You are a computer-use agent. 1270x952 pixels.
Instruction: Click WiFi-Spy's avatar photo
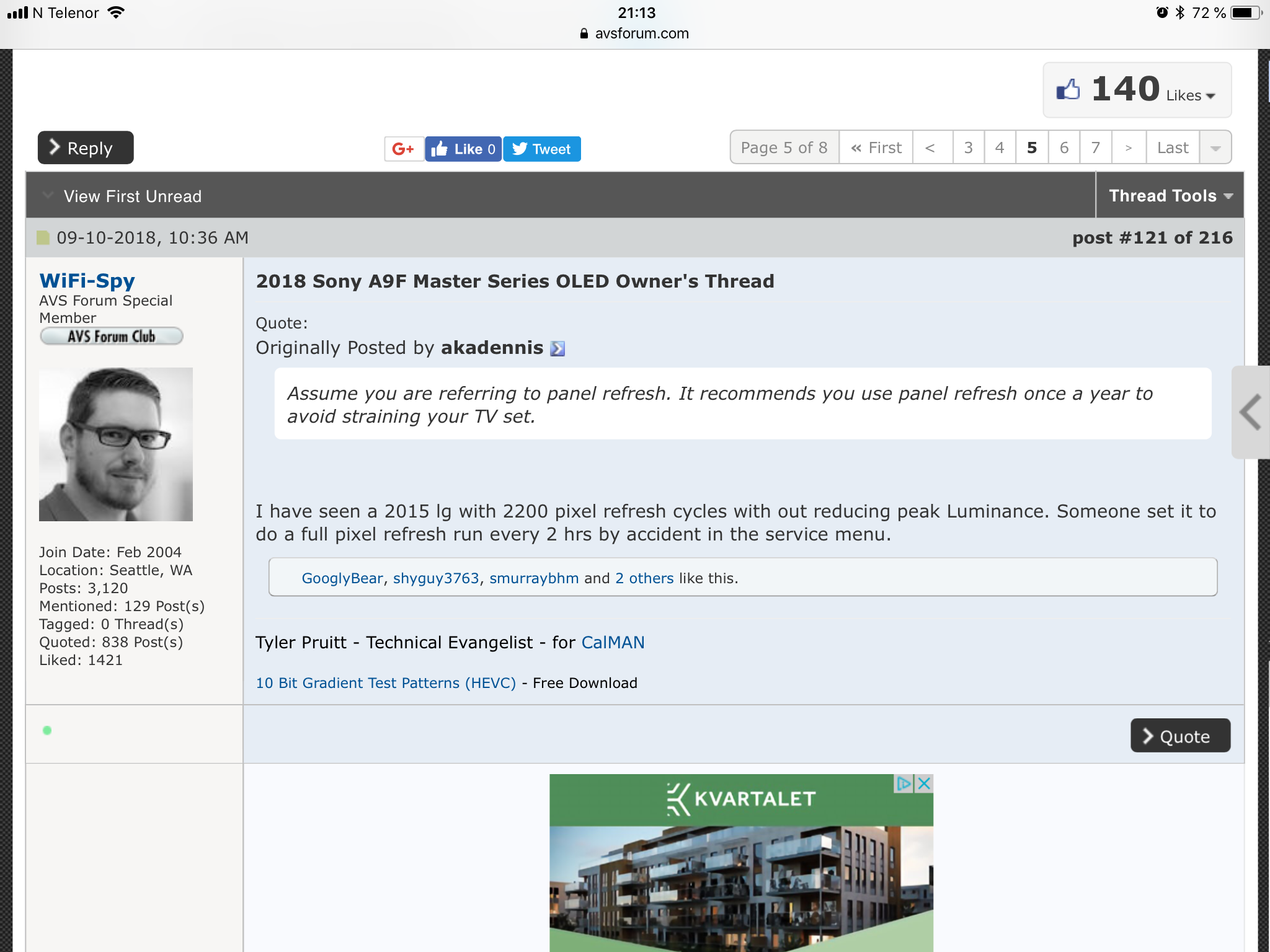pos(116,444)
